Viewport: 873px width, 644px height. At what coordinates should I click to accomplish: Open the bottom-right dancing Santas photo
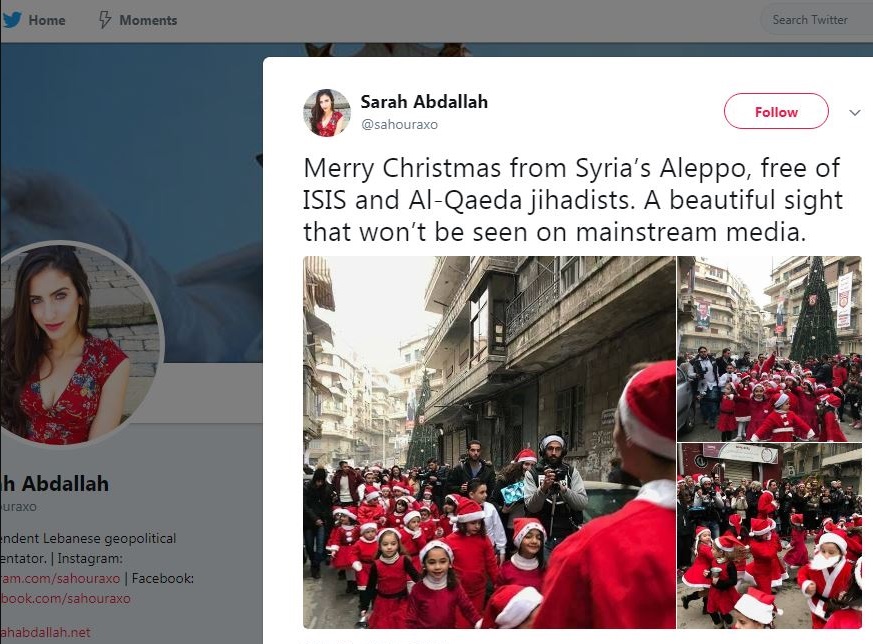click(x=769, y=536)
